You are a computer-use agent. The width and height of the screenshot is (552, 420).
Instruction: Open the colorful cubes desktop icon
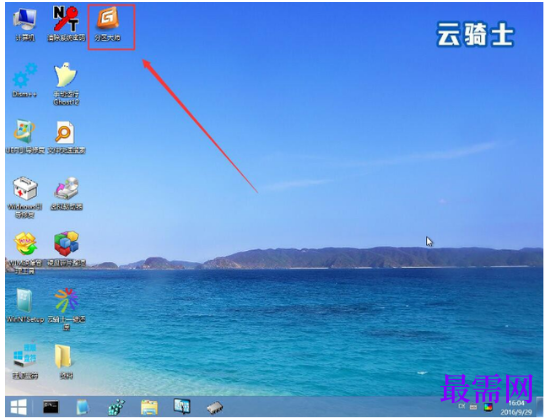[66, 249]
